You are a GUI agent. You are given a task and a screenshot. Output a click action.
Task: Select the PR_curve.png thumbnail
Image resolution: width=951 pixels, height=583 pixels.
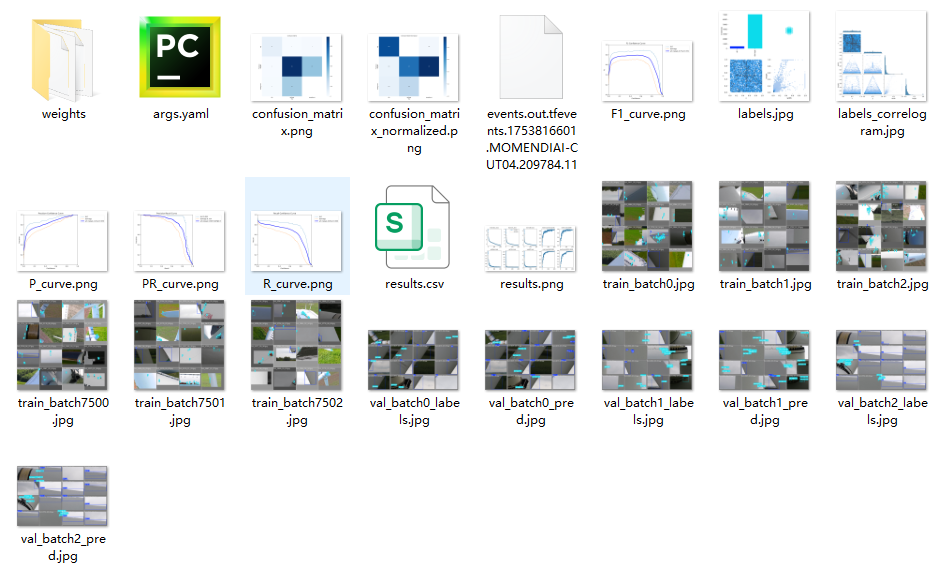pyautogui.click(x=180, y=241)
